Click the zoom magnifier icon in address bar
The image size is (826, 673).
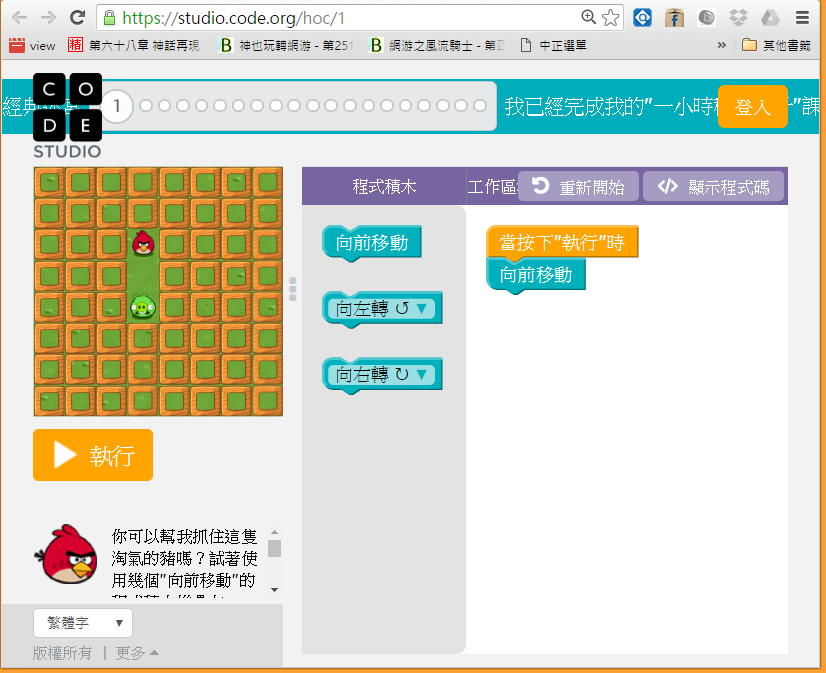pos(588,18)
